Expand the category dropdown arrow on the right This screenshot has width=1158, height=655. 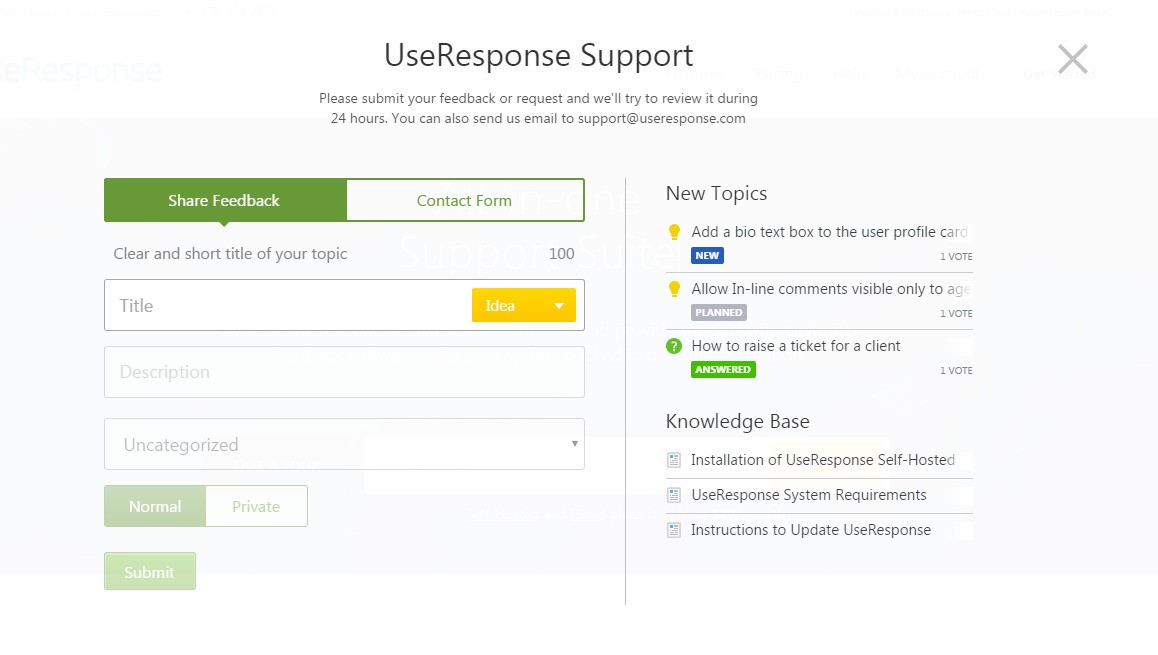pyautogui.click(x=575, y=444)
